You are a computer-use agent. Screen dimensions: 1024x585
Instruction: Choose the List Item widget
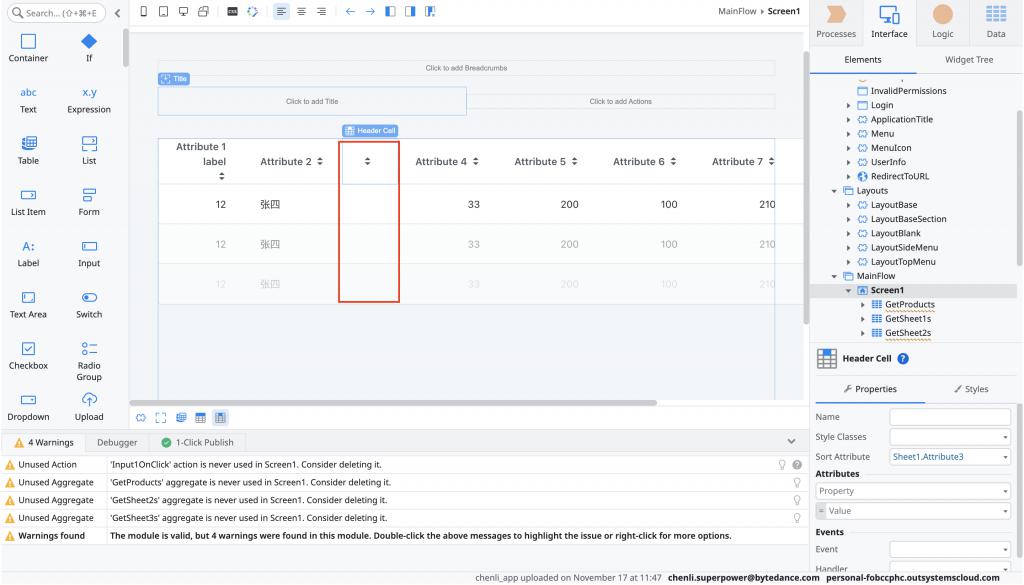28,202
